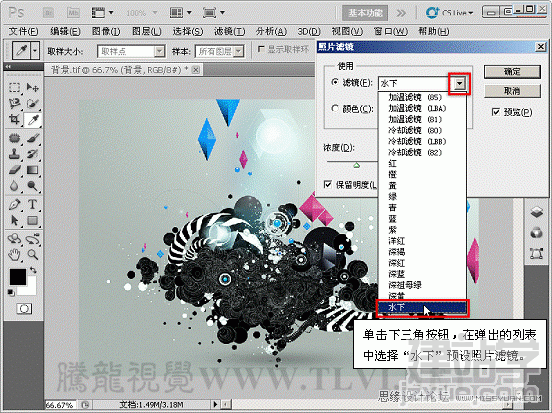Select the Zoom tool
The width and height of the screenshot is (552, 413).
[32, 254]
